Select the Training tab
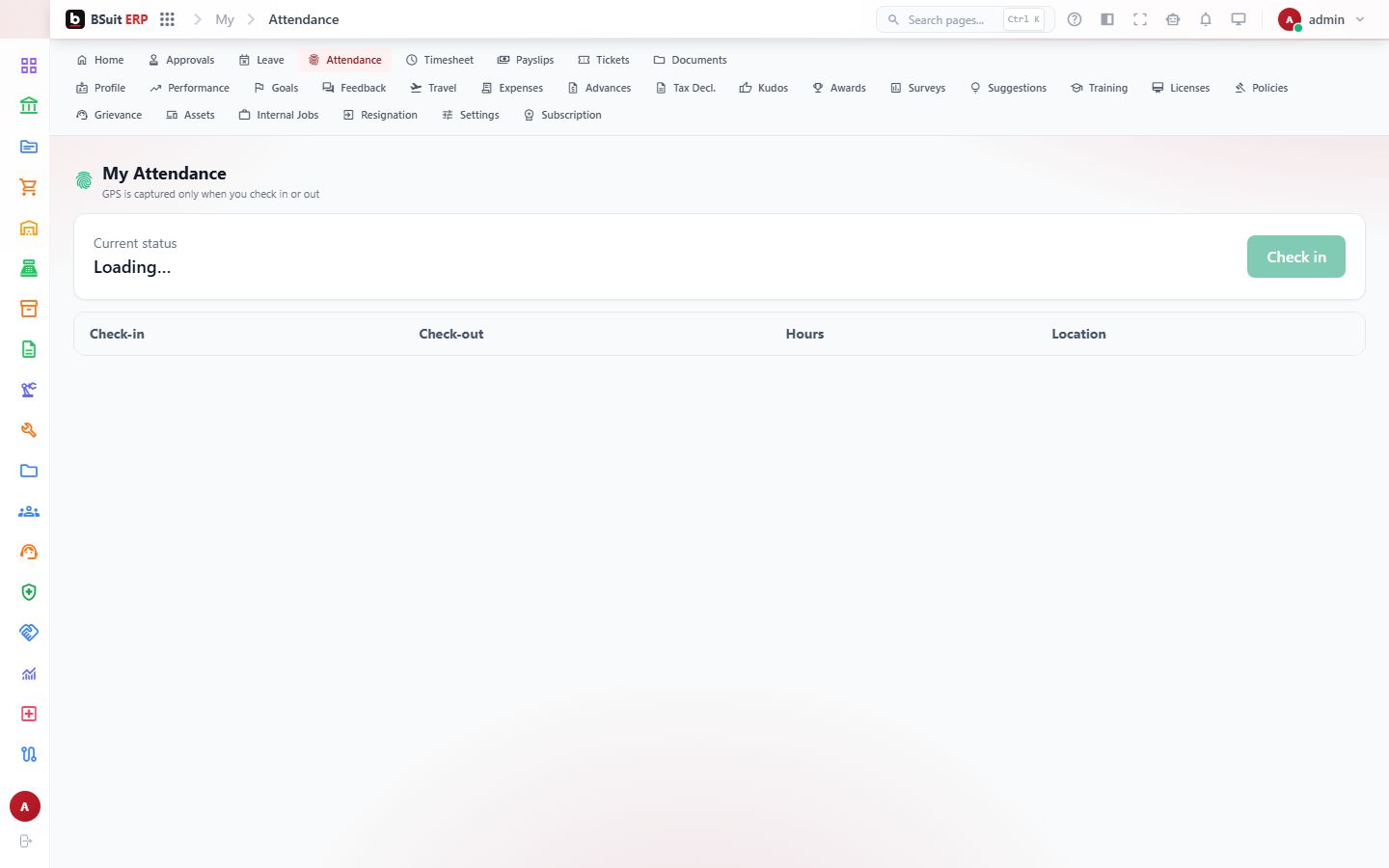1389x868 pixels. pyautogui.click(x=1100, y=88)
